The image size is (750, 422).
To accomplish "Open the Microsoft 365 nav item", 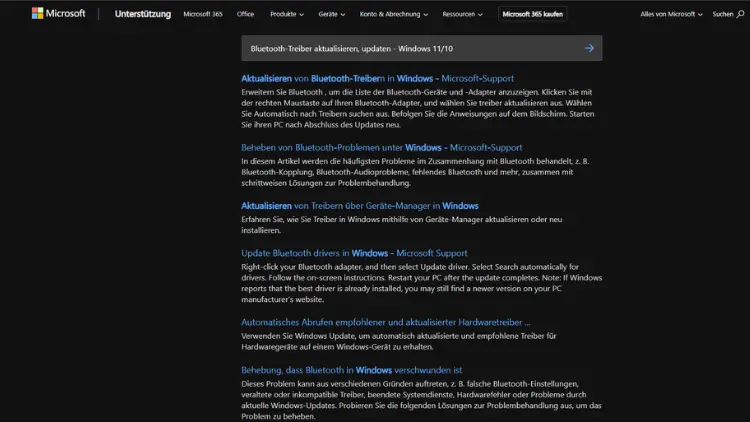I will 203,14.
